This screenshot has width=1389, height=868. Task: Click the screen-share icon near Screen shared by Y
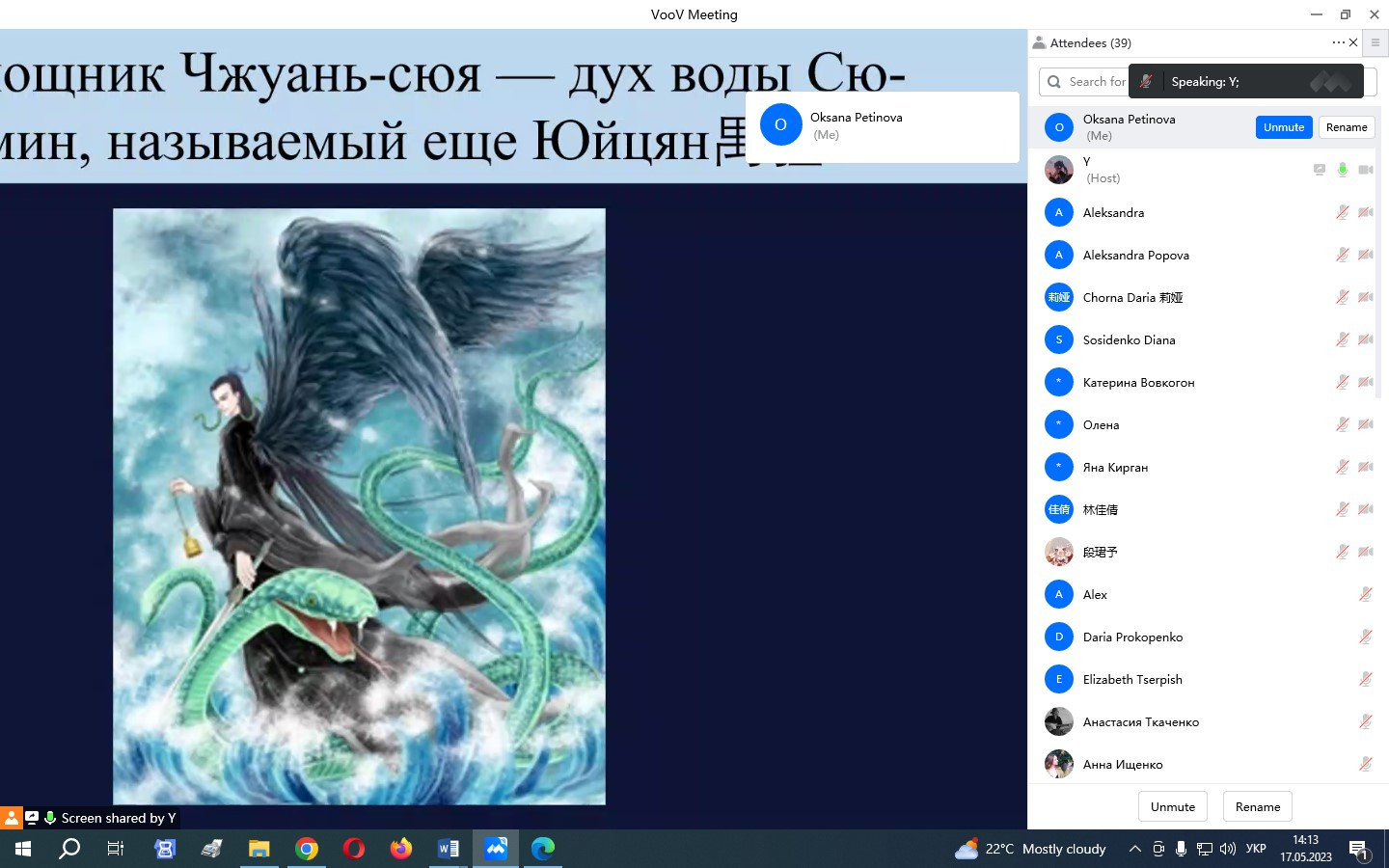coord(32,818)
